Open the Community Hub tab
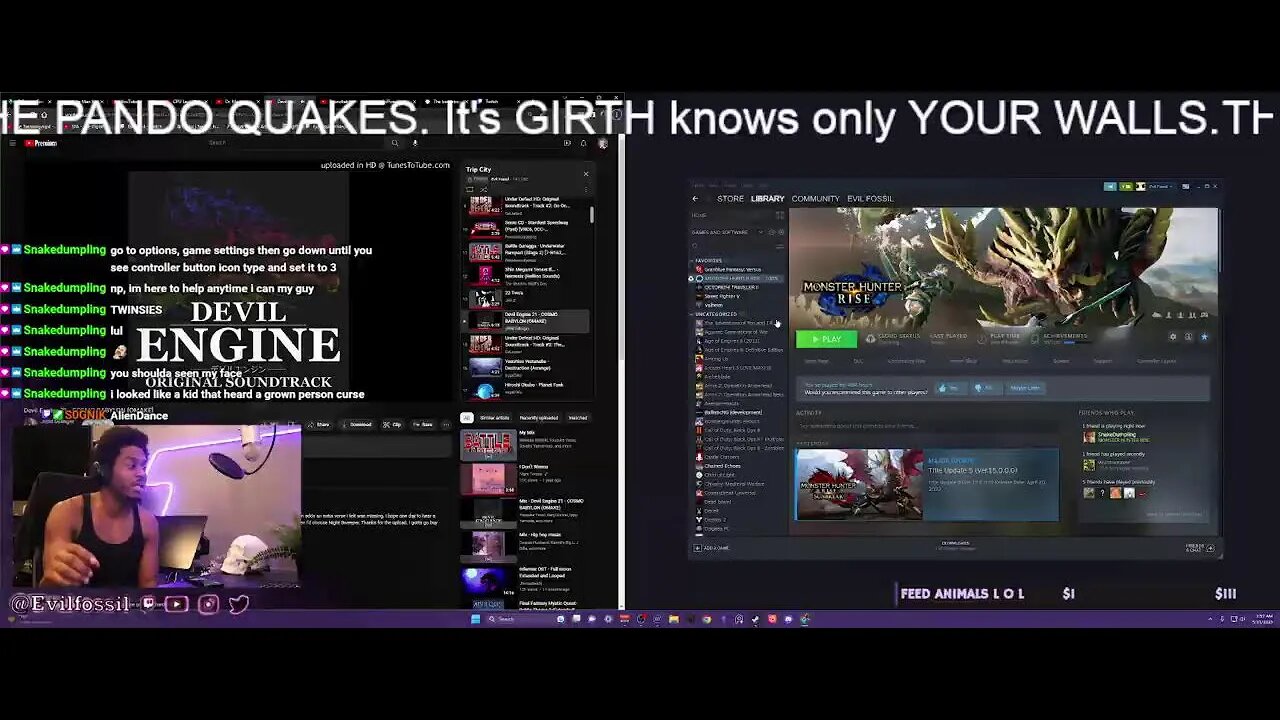 click(906, 361)
